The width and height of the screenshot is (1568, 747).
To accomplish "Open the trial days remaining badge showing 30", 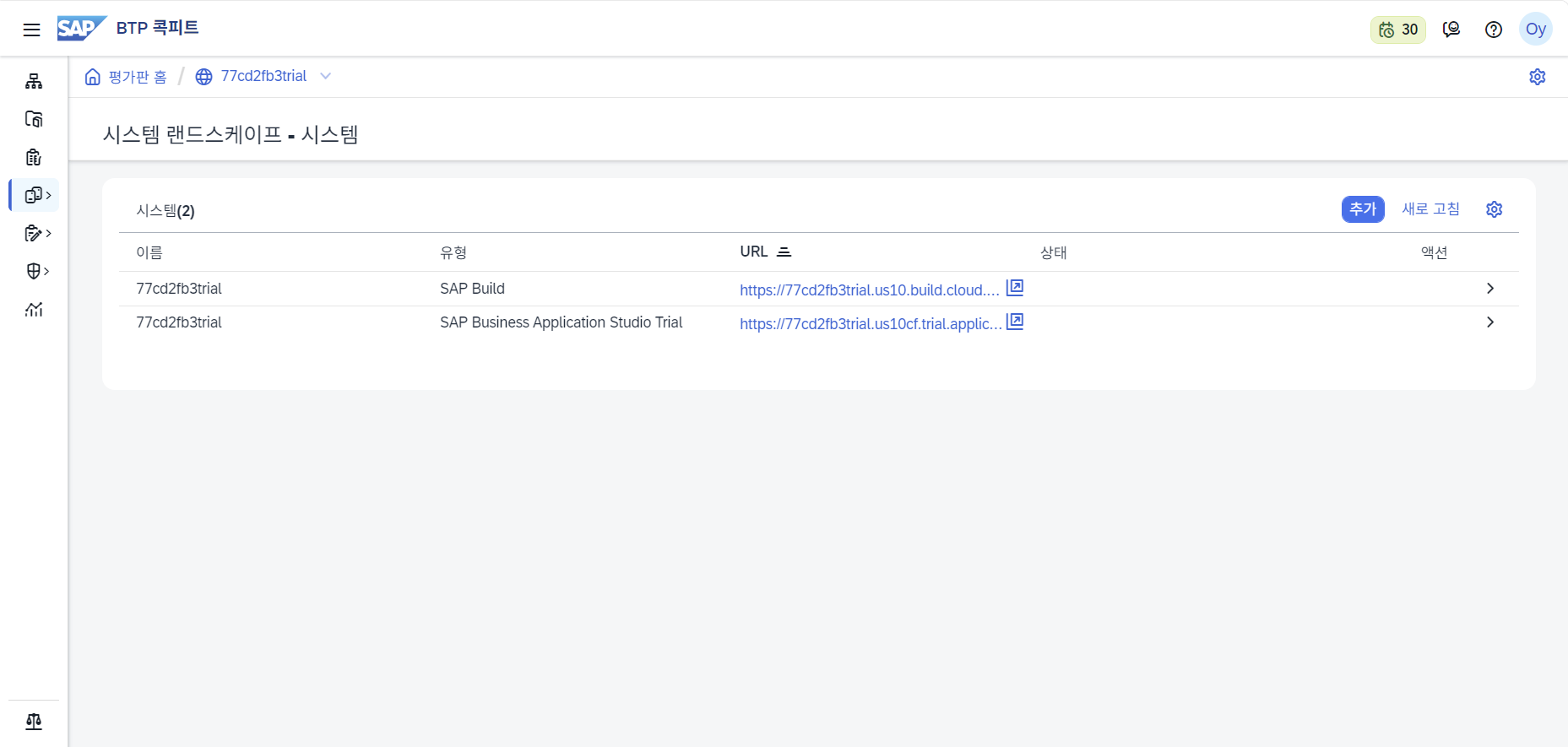I will point(1397,30).
